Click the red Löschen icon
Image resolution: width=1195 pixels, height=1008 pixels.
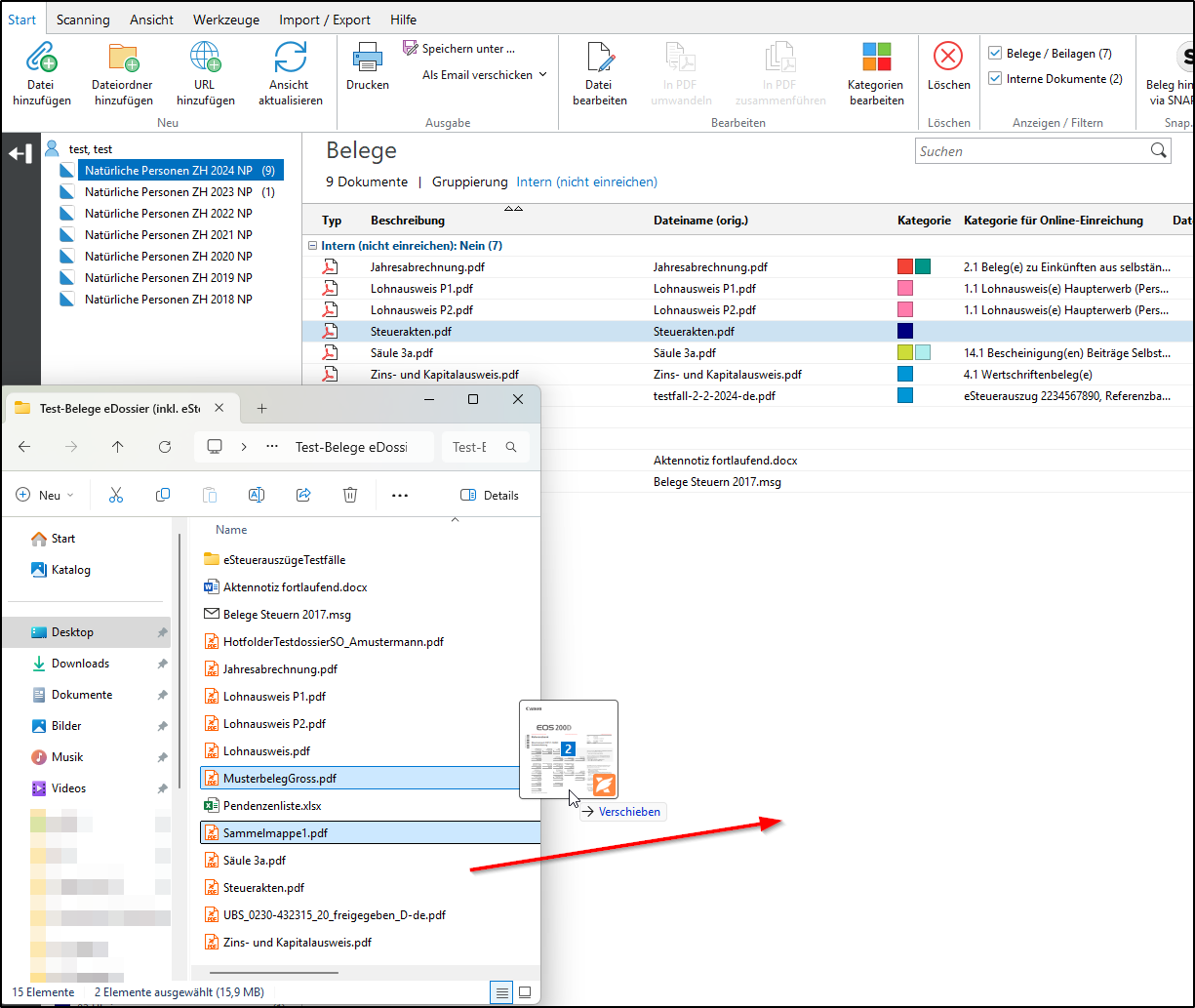[948, 56]
